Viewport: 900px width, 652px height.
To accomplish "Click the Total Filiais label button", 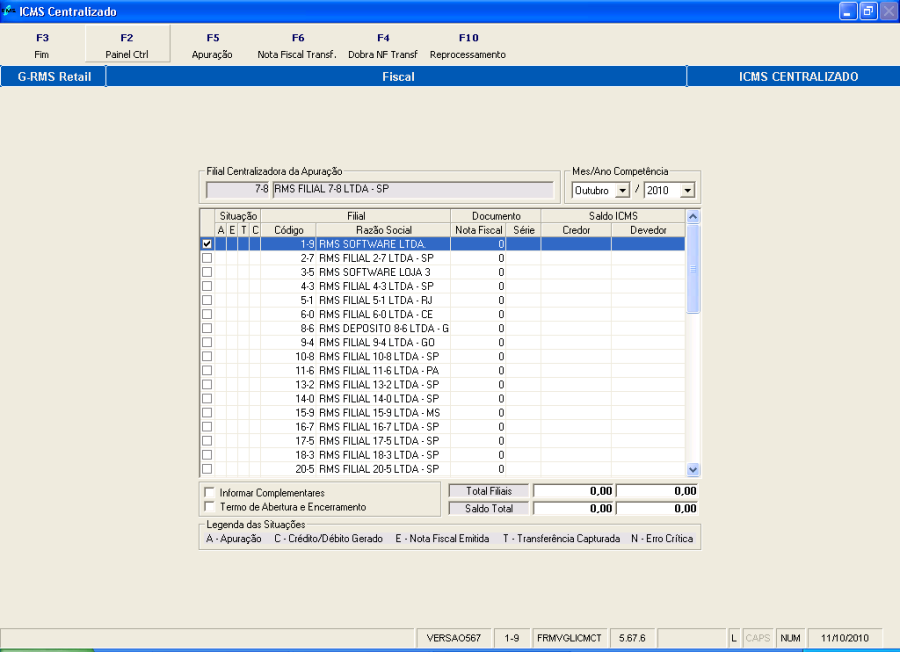I will (x=488, y=491).
